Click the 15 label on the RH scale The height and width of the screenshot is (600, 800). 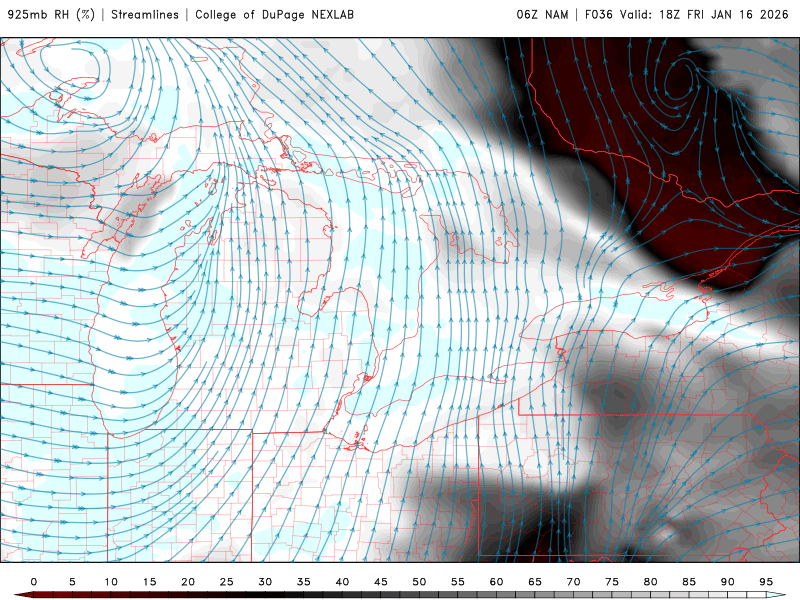pos(149,582)
